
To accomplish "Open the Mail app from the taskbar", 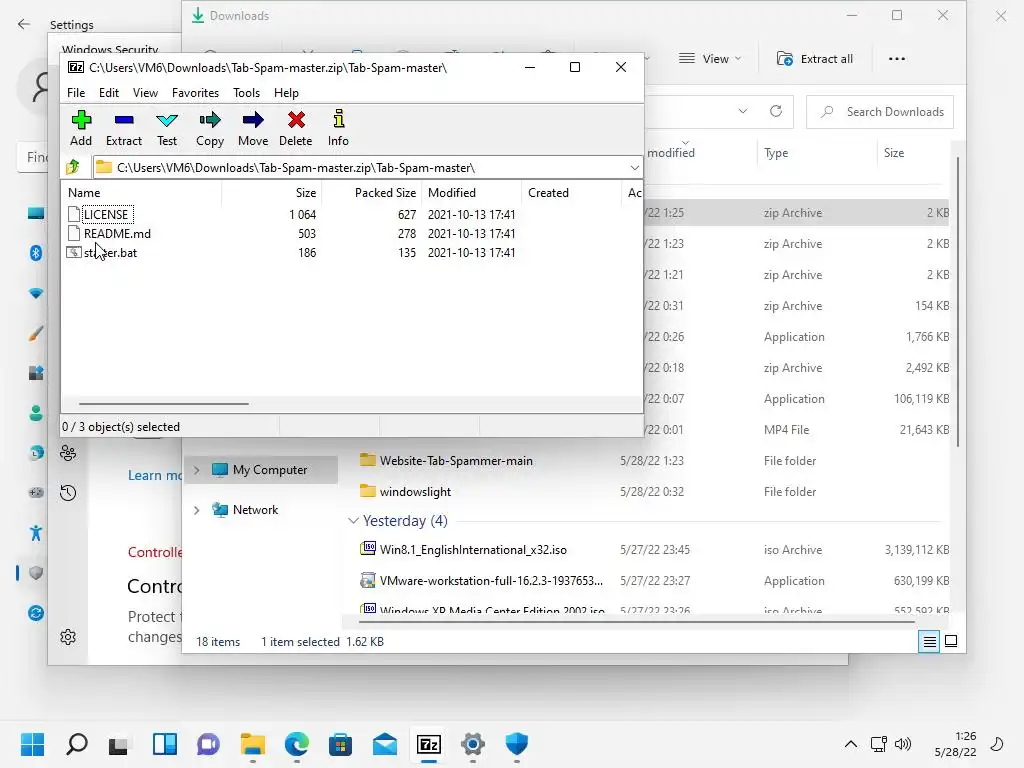I will 385,744.
